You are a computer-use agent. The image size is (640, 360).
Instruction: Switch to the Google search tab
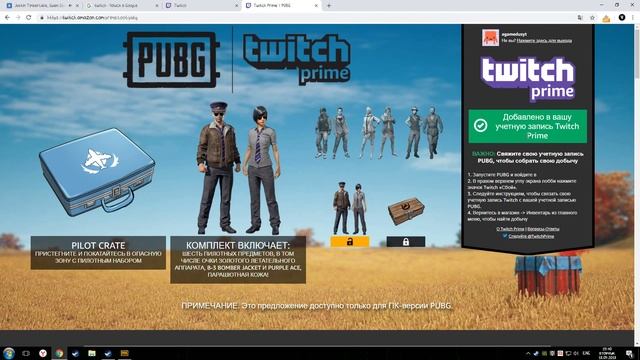tap(122, 6)
